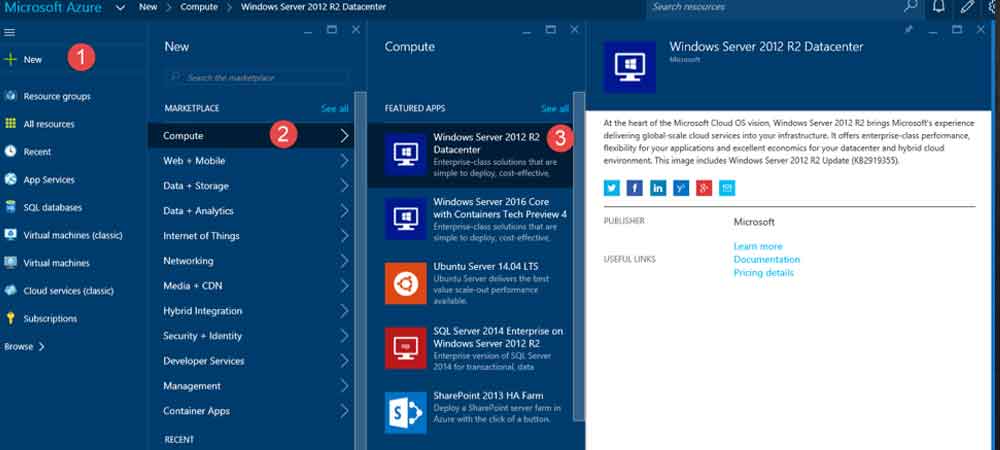
Task: Open the Microsoft Azure header dropdown arrow
Action: coord(120,7)
